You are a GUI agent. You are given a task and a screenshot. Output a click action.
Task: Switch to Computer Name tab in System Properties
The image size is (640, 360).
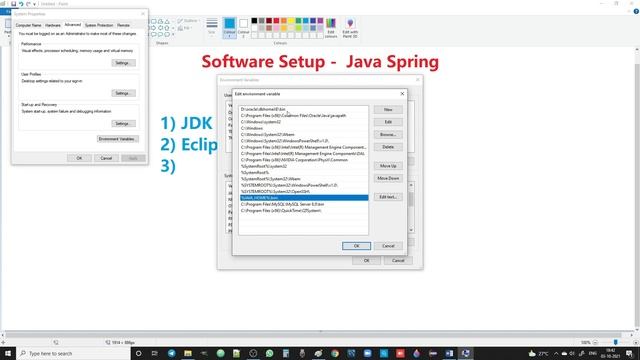coord(29,25)
